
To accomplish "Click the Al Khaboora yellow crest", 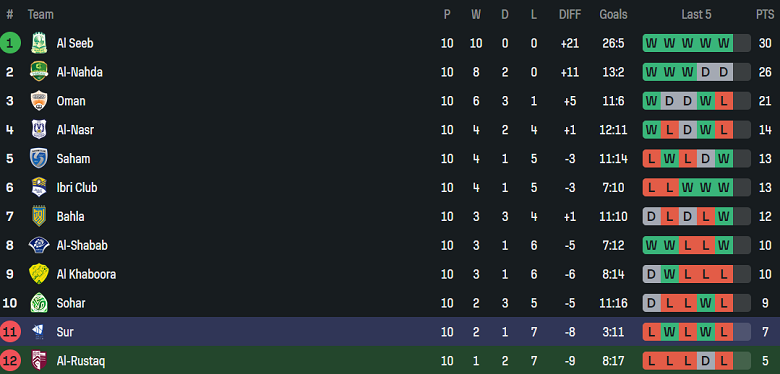I will tap(39, 274).
